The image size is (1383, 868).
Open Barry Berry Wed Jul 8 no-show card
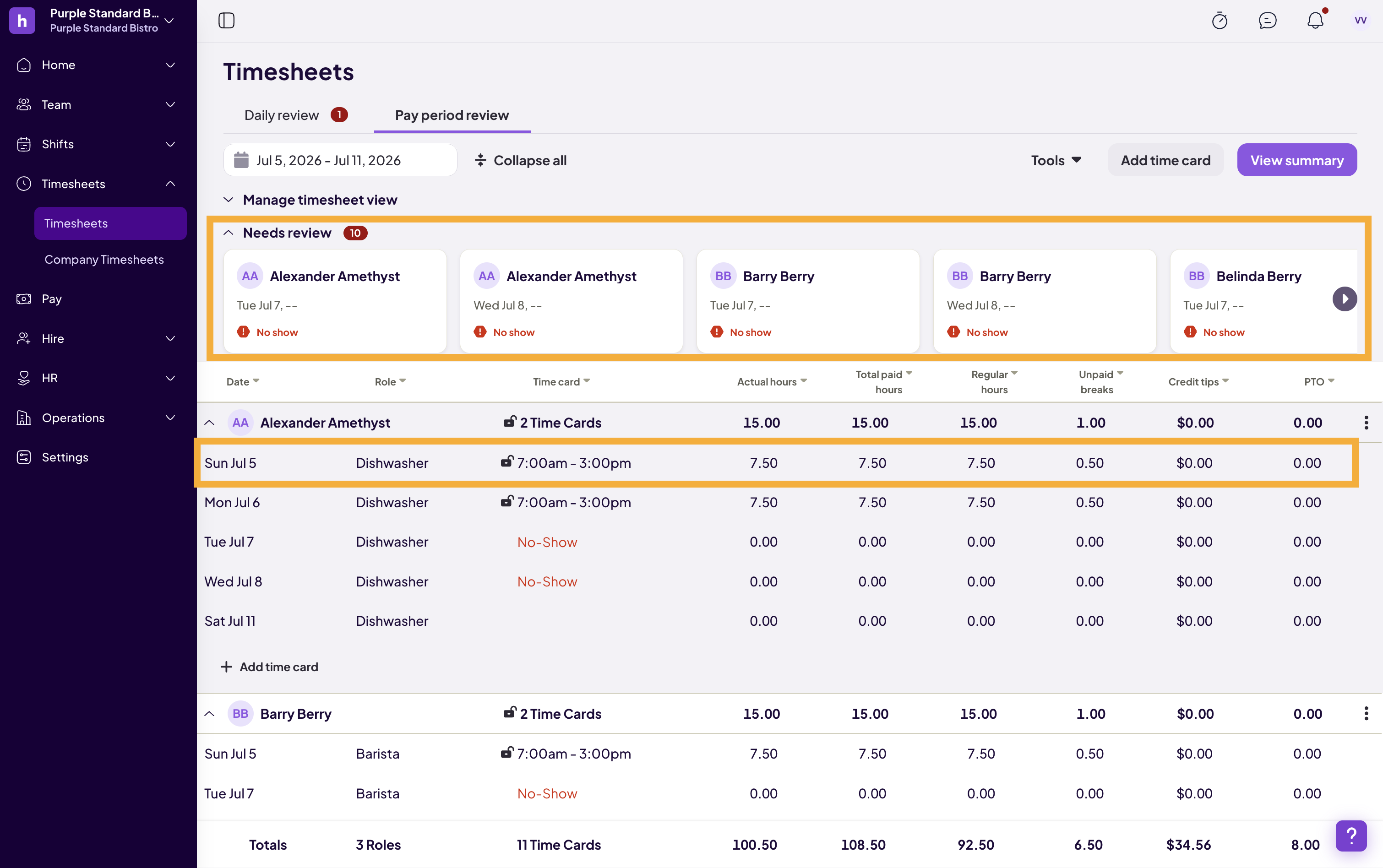click(x=1045, y=301)
